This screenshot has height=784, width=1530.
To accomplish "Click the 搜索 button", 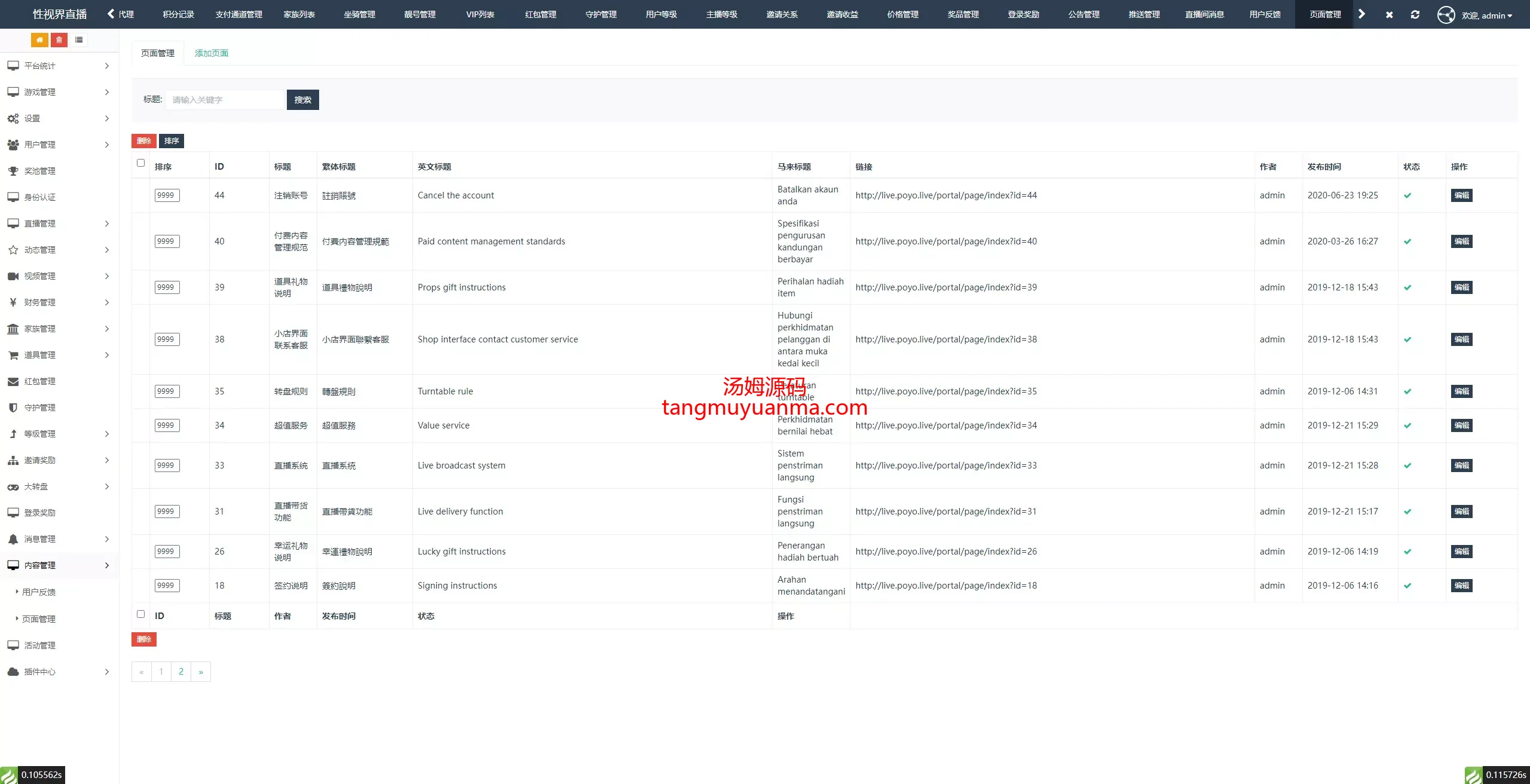I will point(302,100).
